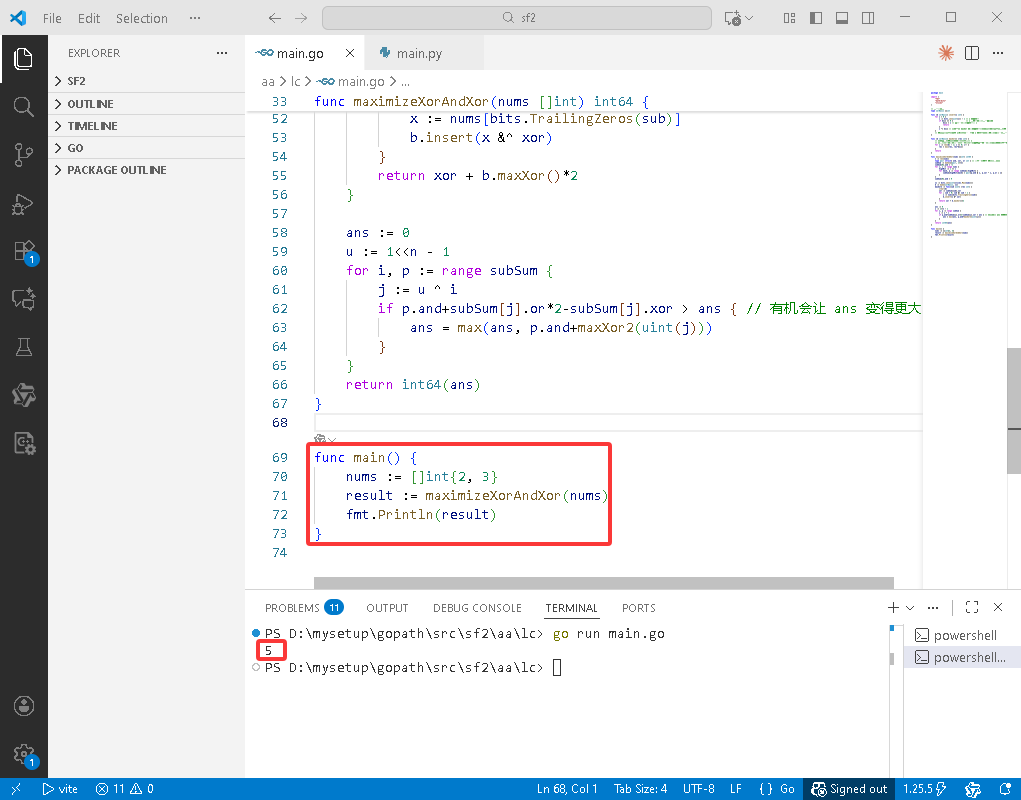Switch to the main.py tab

pos(419,53)
